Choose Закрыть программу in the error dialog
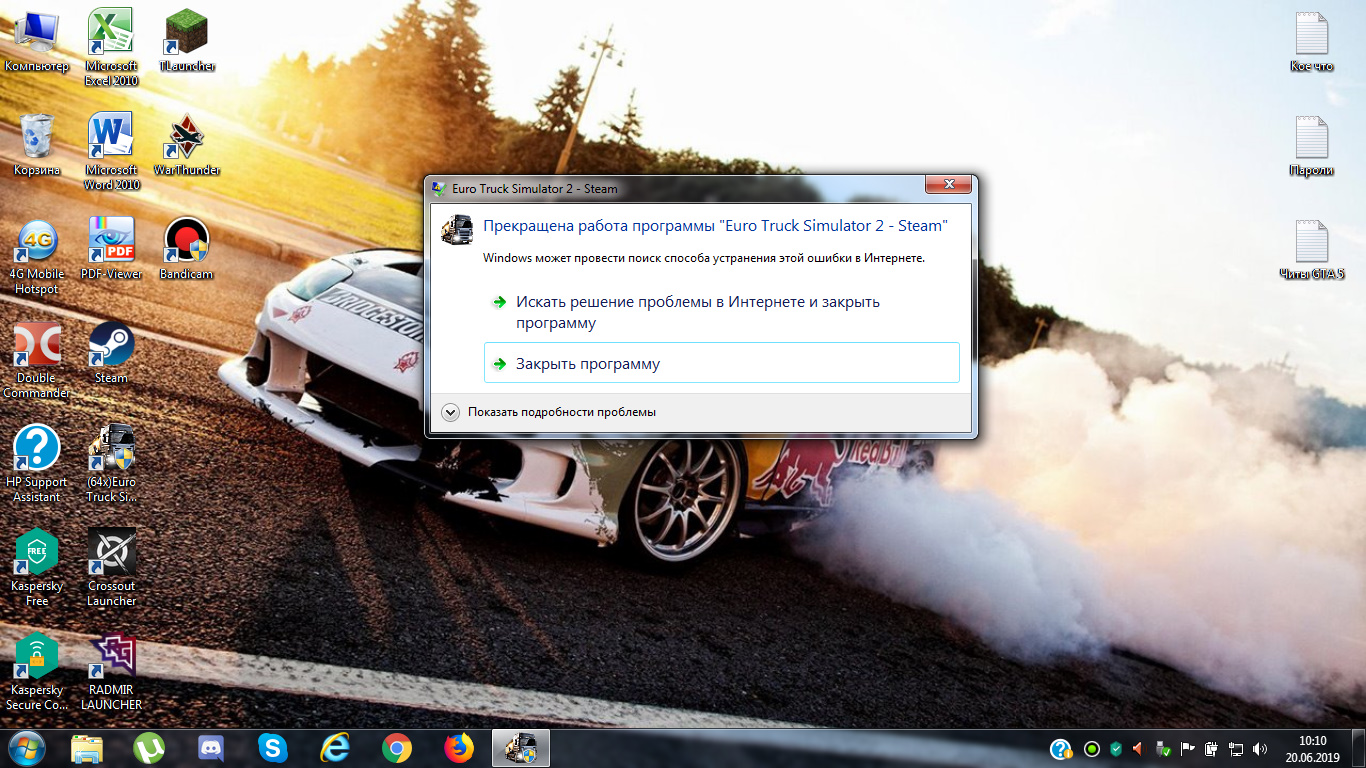Viewport: 1366px width, 768px height. point(721,364)
